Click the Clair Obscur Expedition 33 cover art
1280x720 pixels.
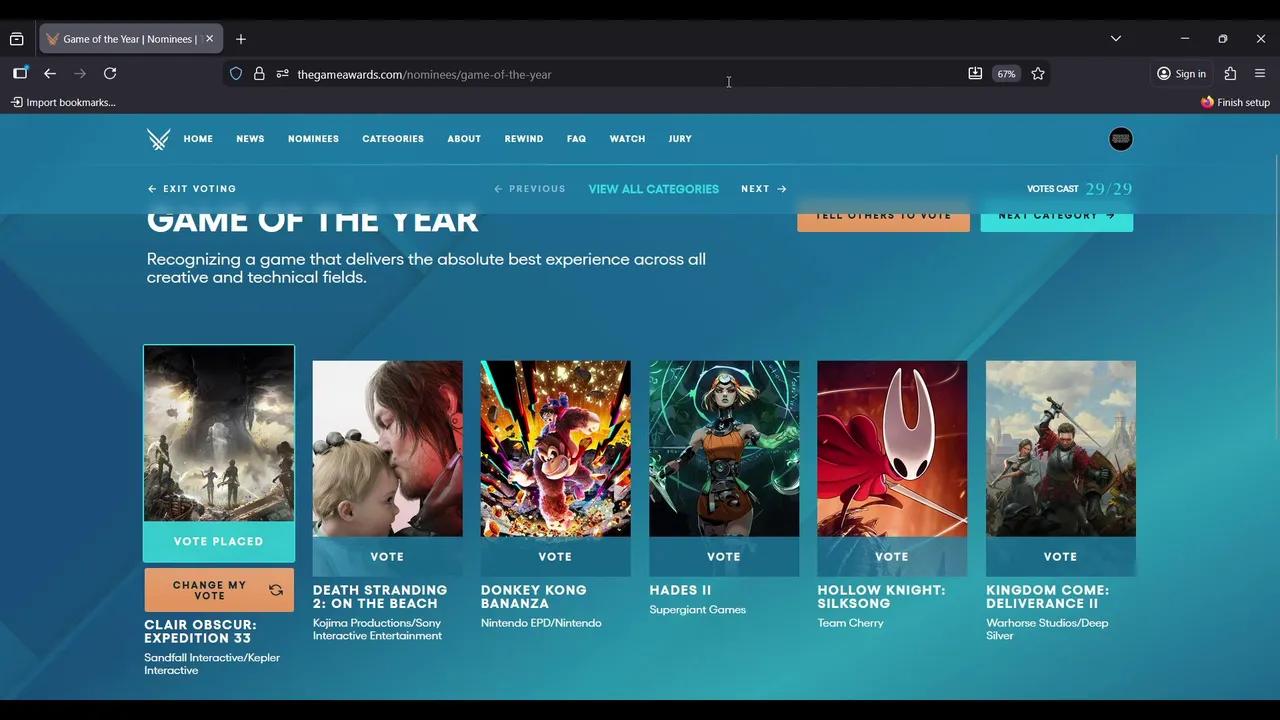click(219, 433)
